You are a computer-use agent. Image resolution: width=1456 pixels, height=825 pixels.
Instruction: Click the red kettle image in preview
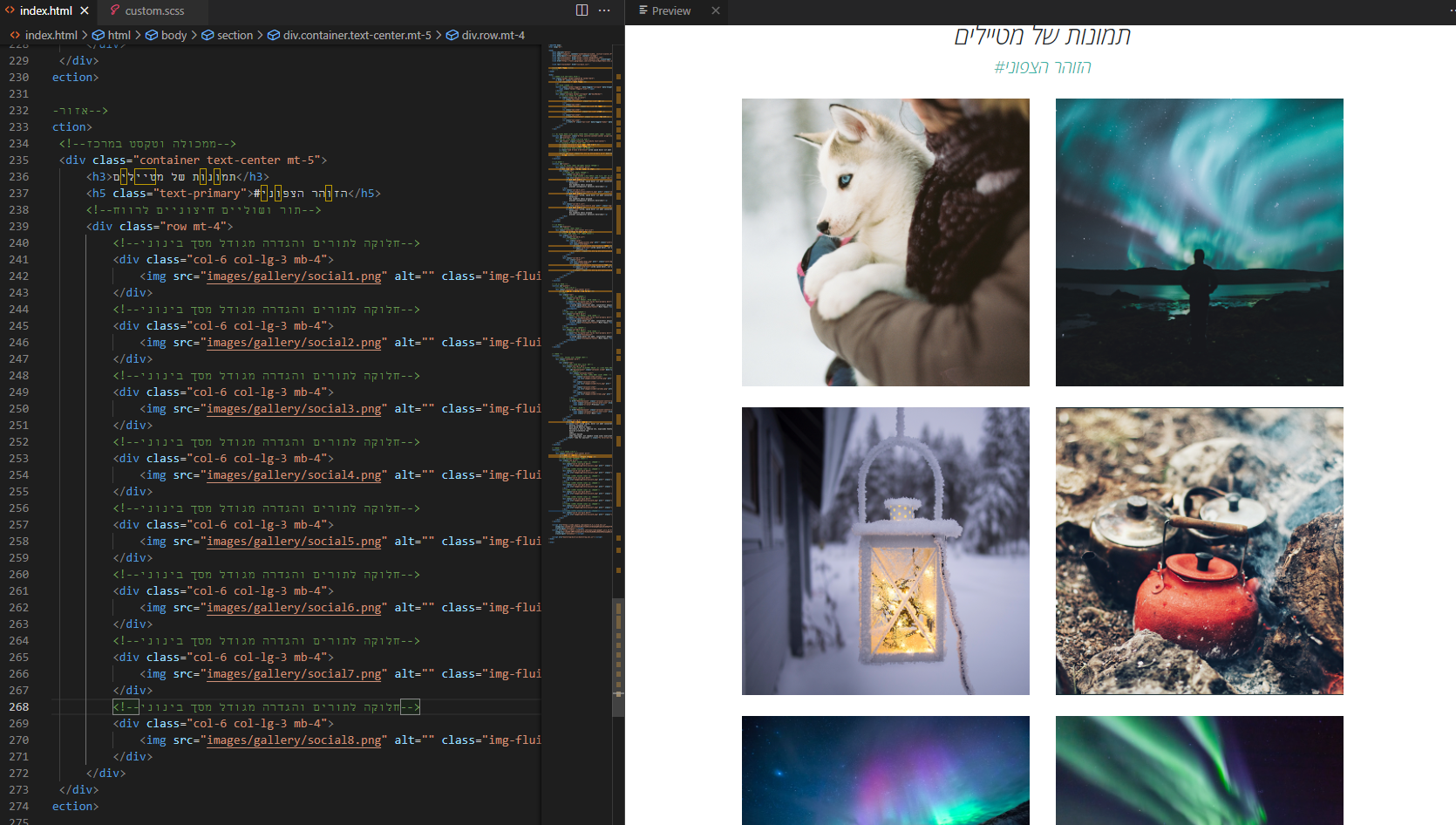click(x=1199, y=551)
